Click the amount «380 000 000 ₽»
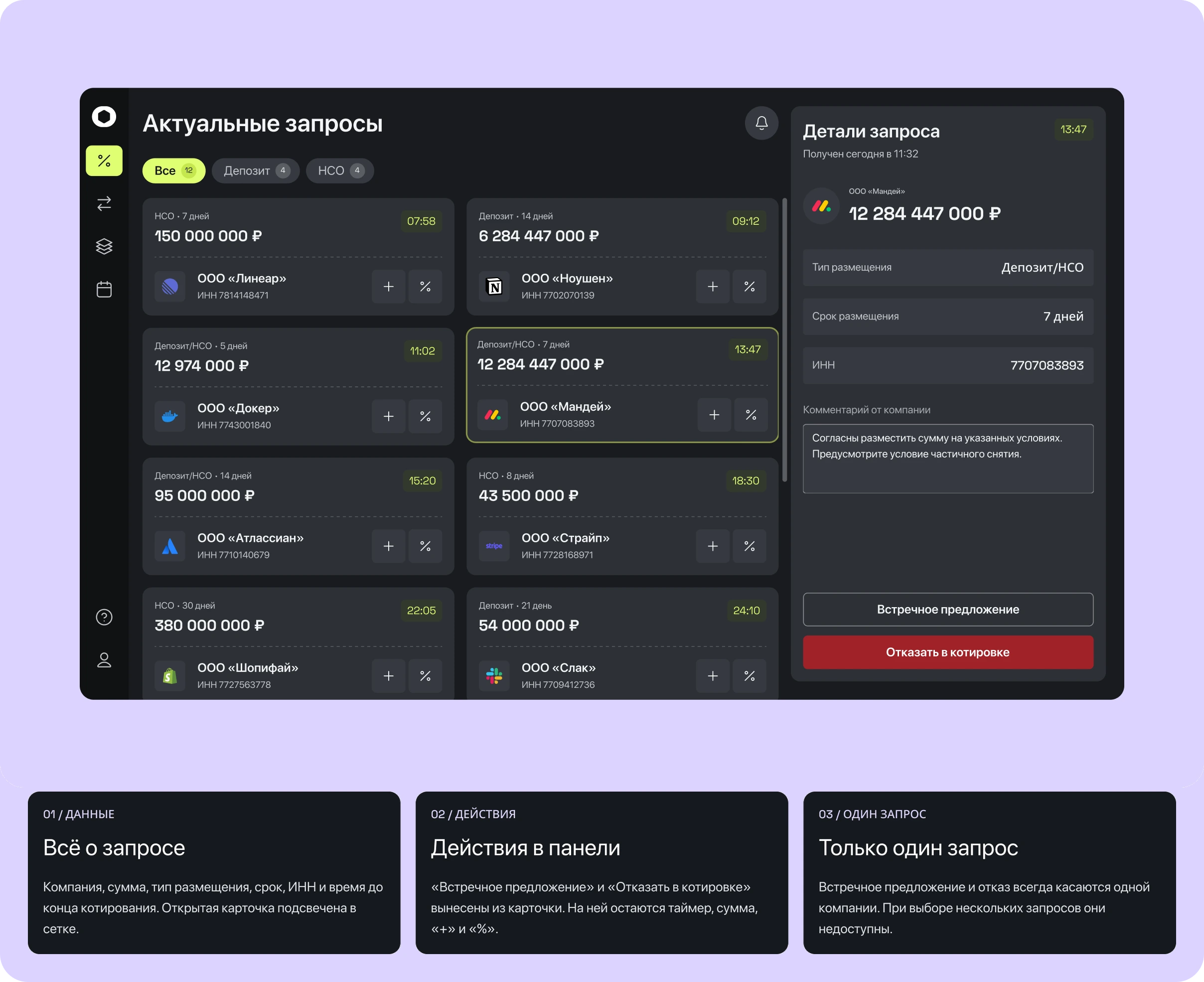Image resolution: width=1204 pixels, height=982 pixels. pos(209,625)
